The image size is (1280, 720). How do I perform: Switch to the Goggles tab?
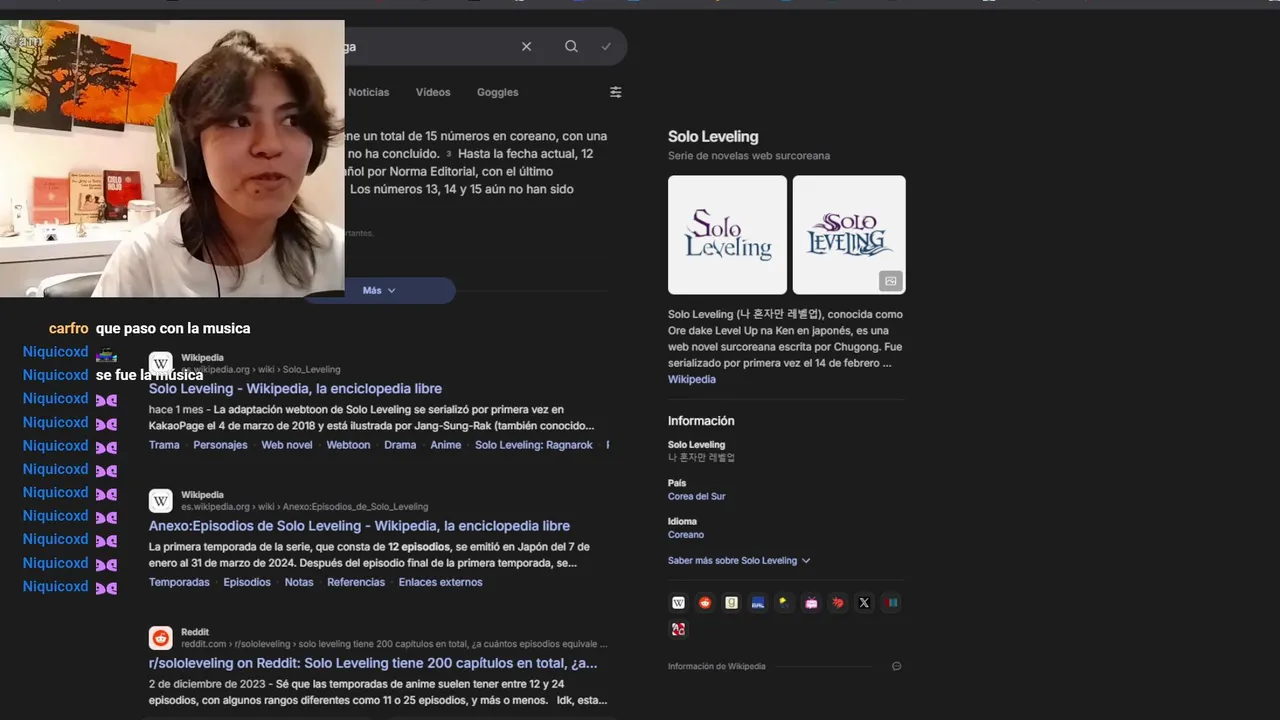pos(497,92)
